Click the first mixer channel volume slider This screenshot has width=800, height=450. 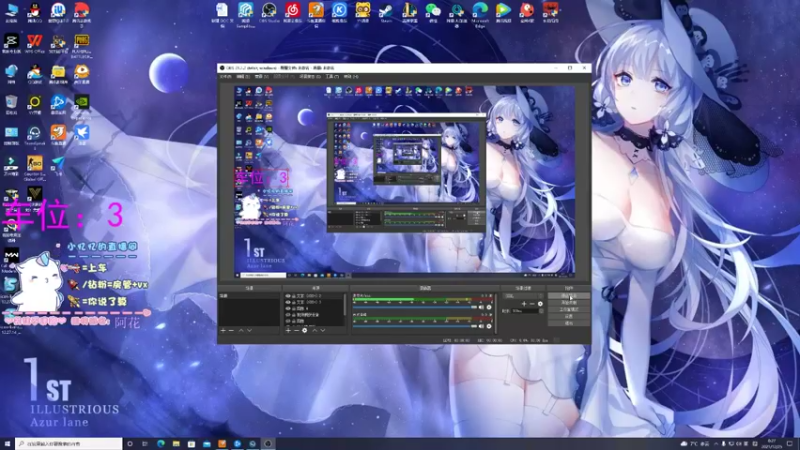415,307
